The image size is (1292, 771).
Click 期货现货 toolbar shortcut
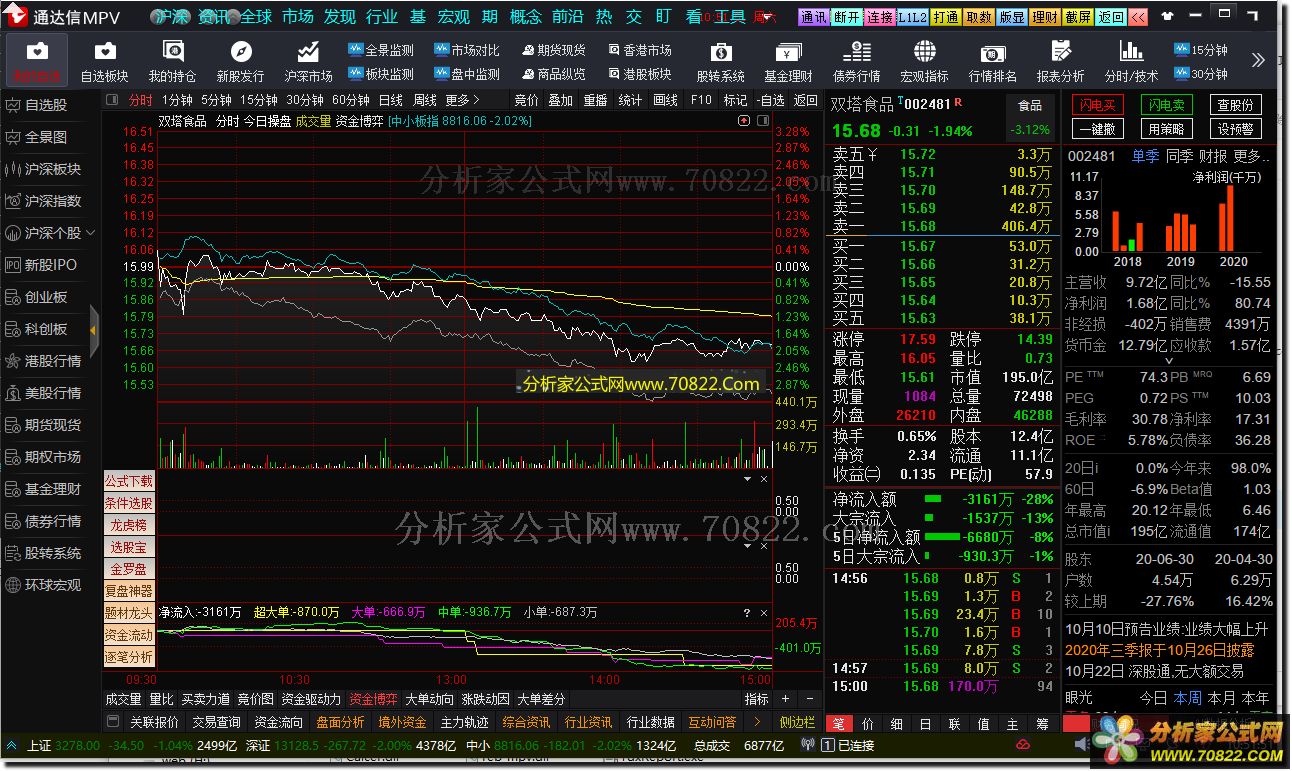(553, 50)
